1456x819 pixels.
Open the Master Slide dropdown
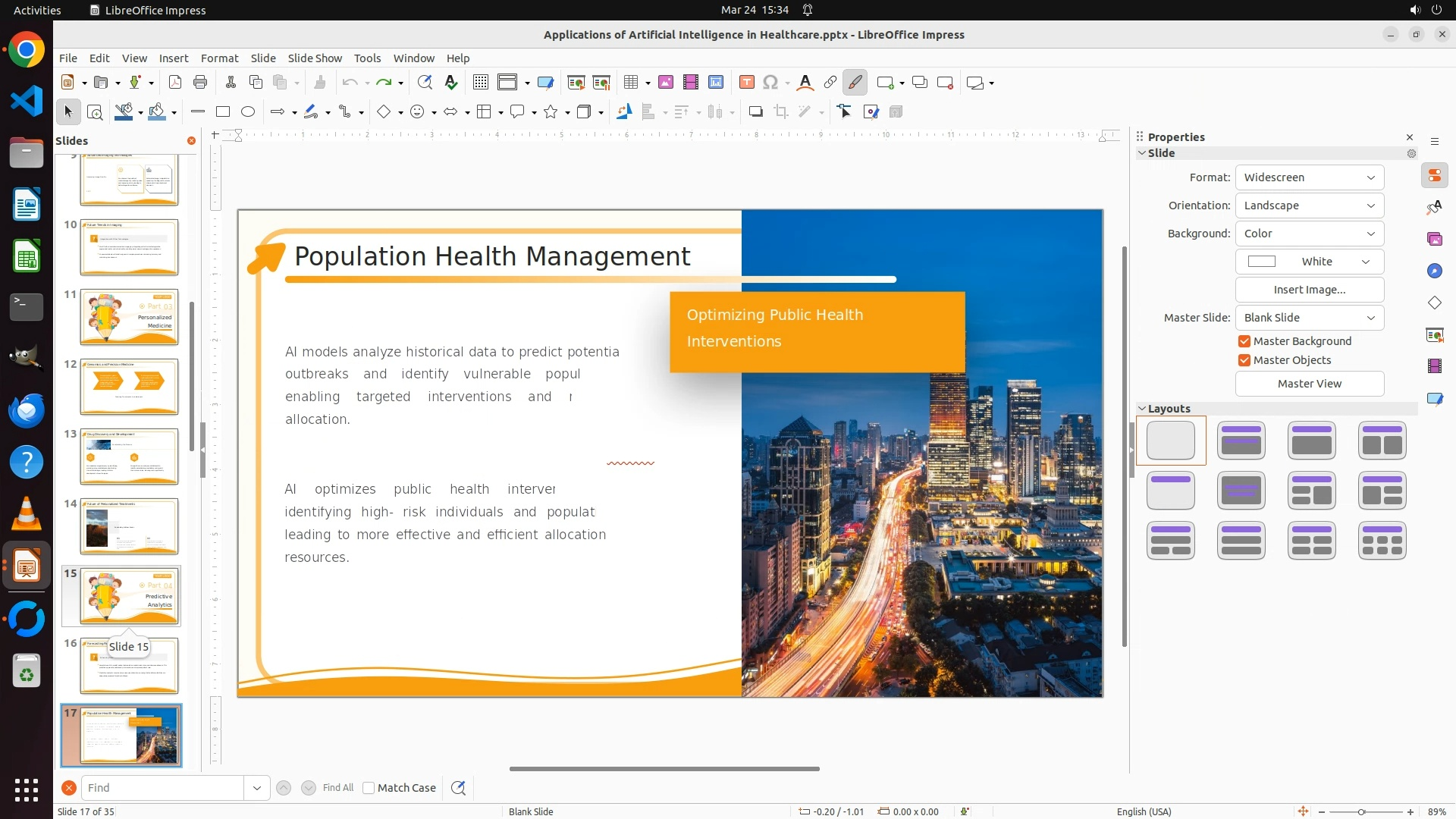tap(1309, 318)
